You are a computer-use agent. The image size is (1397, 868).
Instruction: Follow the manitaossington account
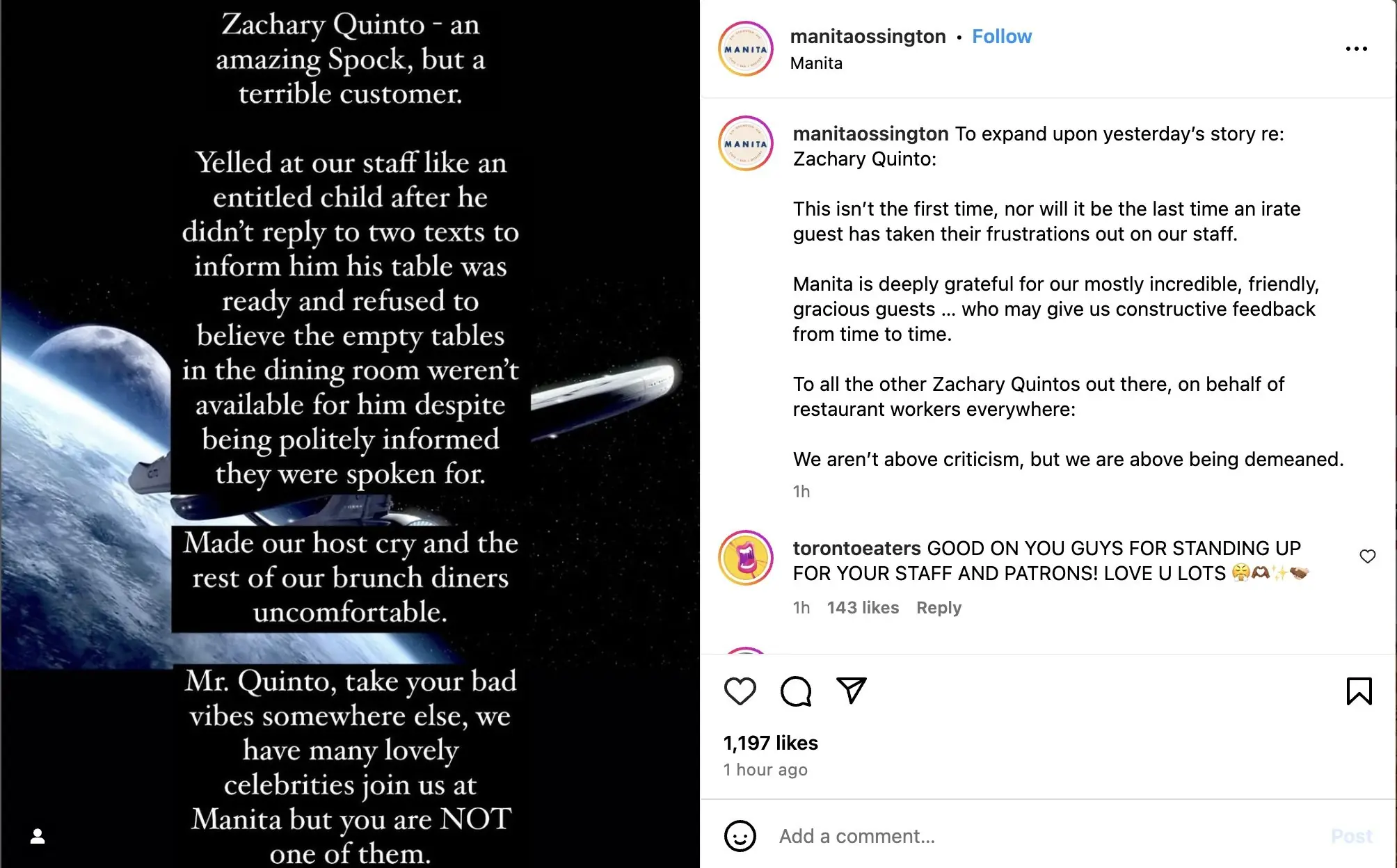[x=1001, y=36]
